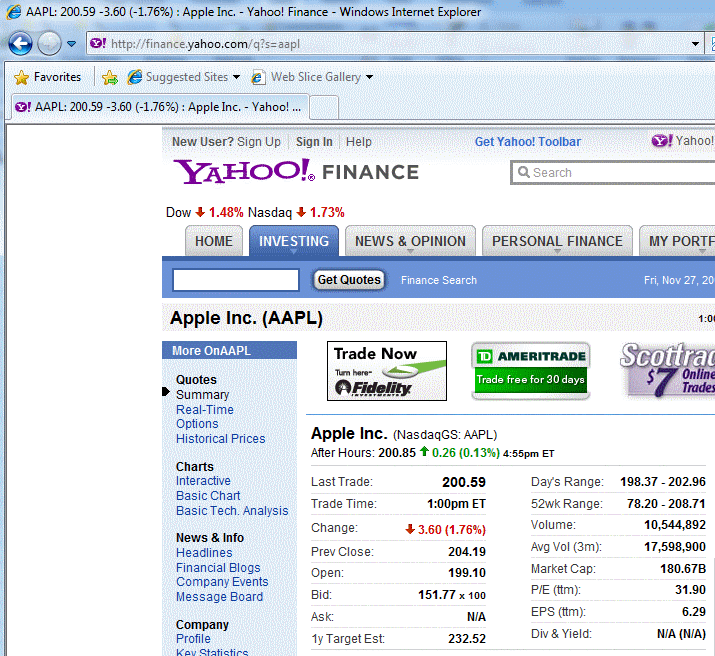Viewport: 715px width, 656px height.
Task: Click the Nasdaq index label
Action: click(x=270, y=212)
